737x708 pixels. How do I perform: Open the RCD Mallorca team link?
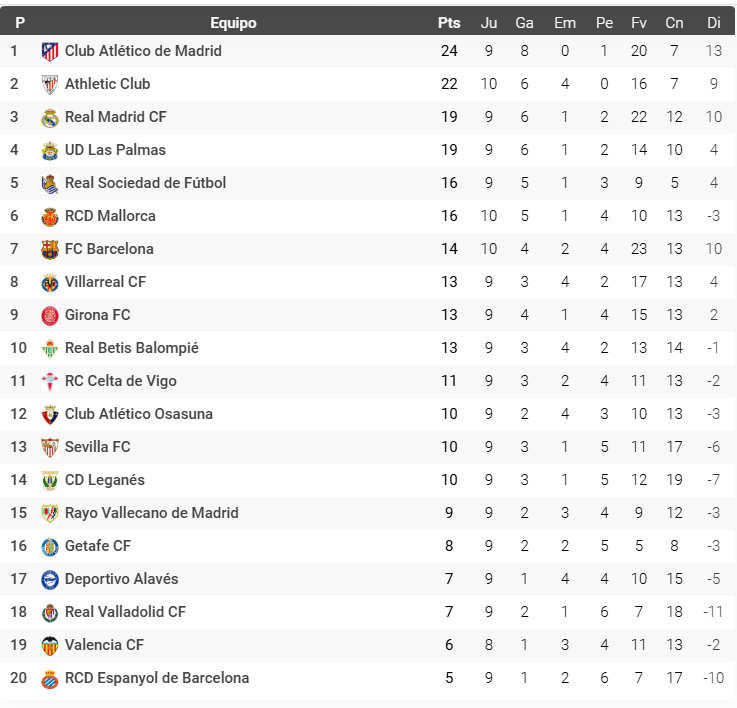(x=110, y=216)
